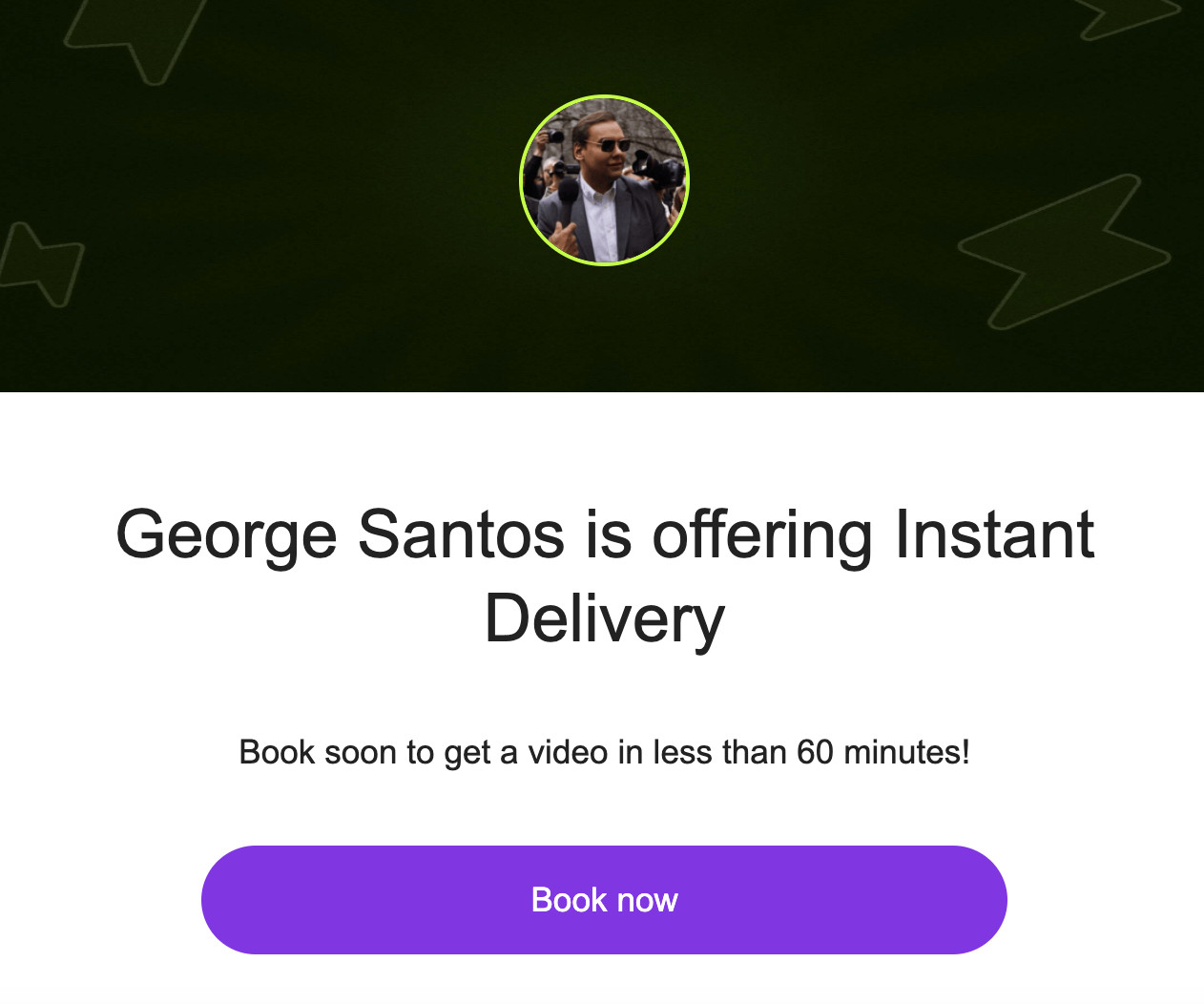Click the blank white area below Book now
The image size is (1204, 1004).
(x=602, y=979)
